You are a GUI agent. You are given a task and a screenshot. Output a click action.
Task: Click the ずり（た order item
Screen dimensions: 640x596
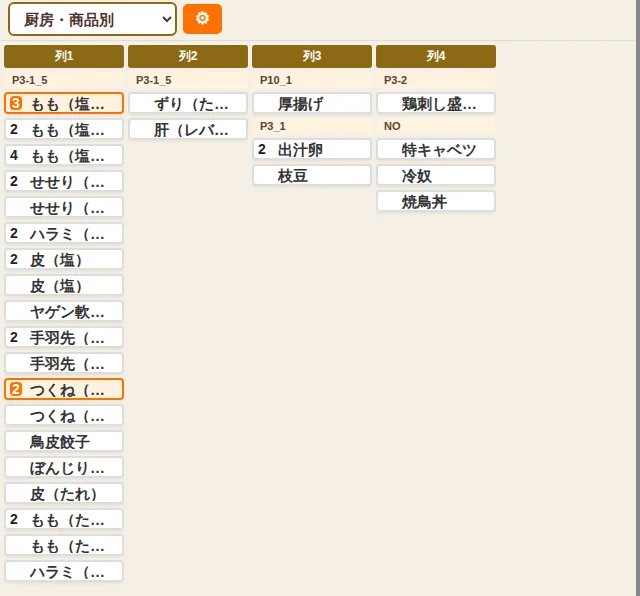point(188,103)
